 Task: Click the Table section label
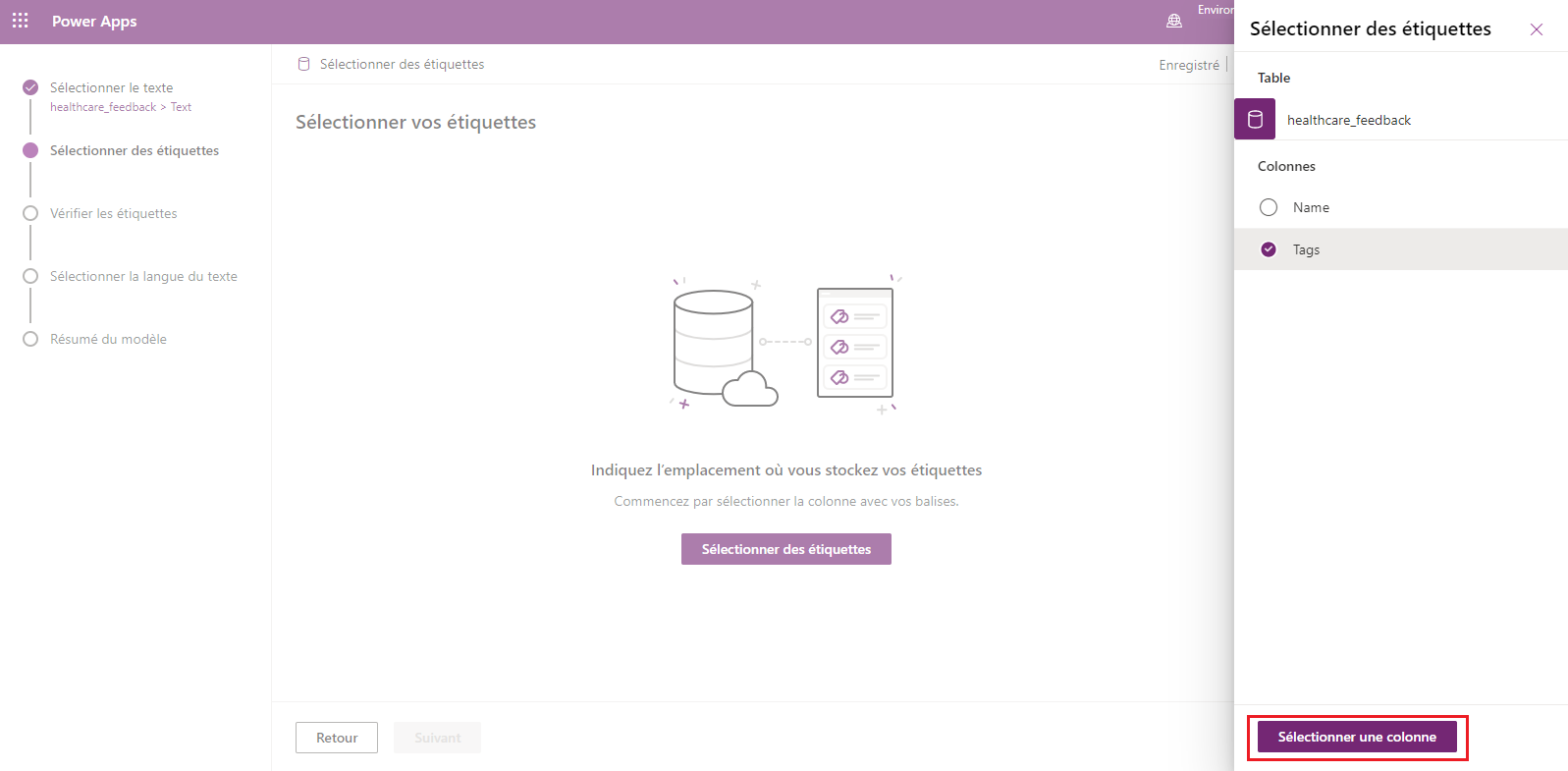pyautogui.click(x=1273, y=78)
